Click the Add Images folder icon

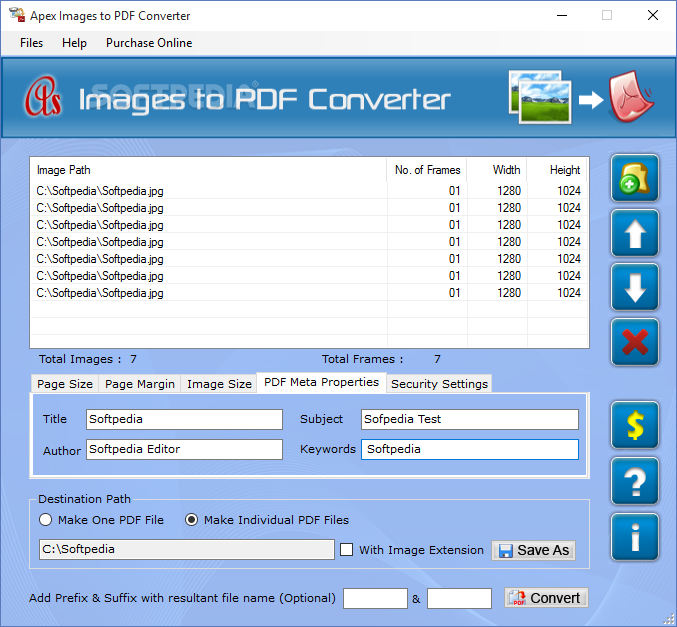[x=635, y=178]
